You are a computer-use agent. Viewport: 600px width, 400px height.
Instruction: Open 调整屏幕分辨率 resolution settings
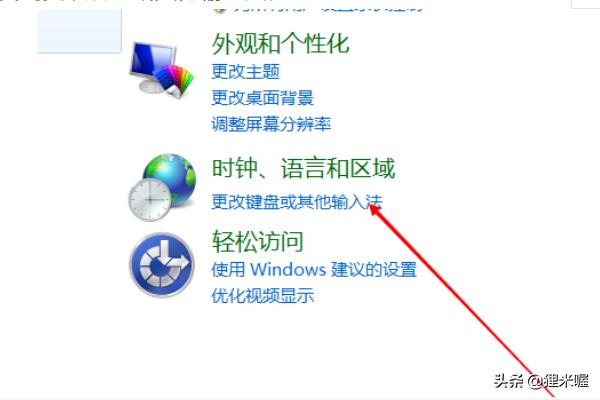point(271,124)
